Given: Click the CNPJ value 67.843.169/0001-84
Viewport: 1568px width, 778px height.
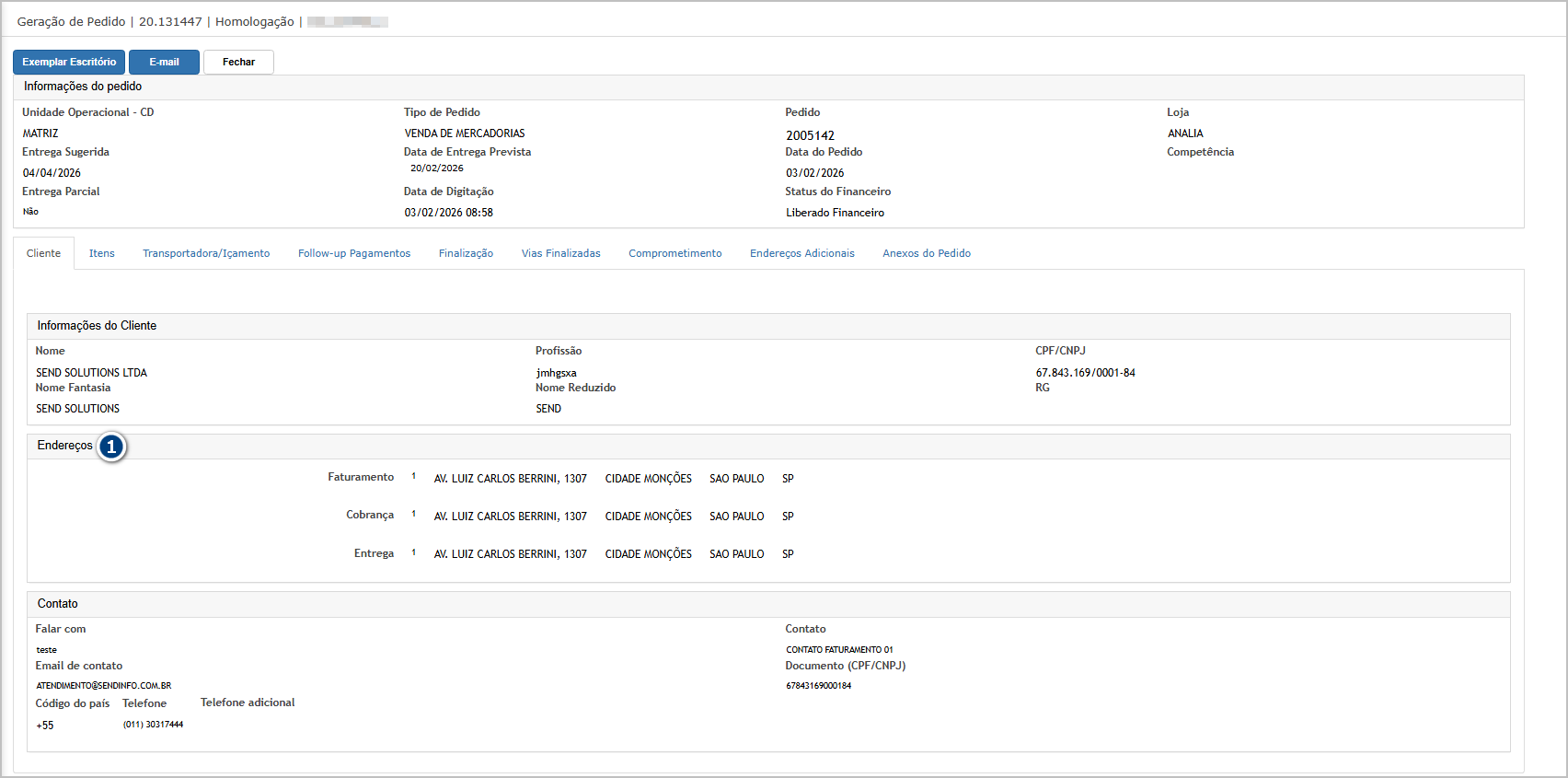Looking at the screenshot, I should pyautogui.click(x=1085, y=373).
